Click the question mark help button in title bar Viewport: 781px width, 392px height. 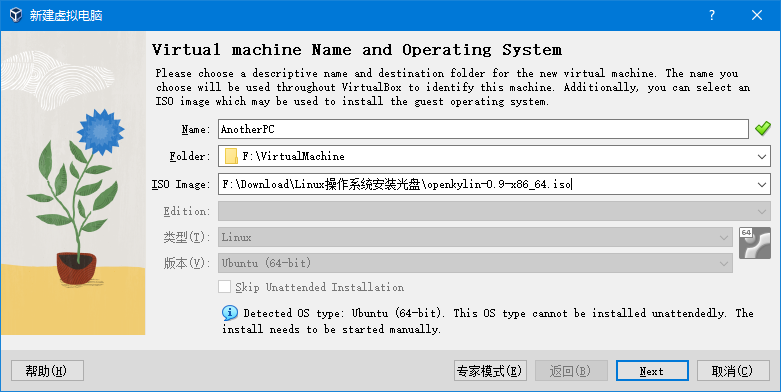pyautogui.click(x=712, y=15)
